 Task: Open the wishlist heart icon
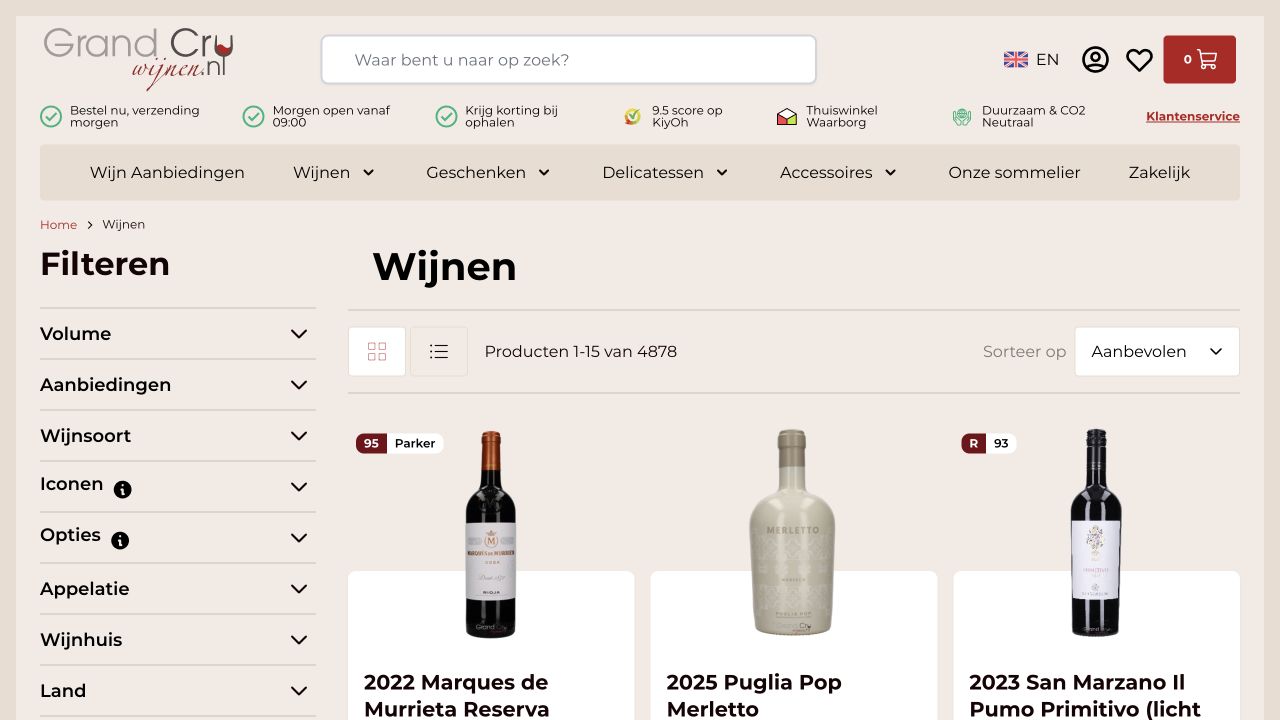tap(1139, 60)
